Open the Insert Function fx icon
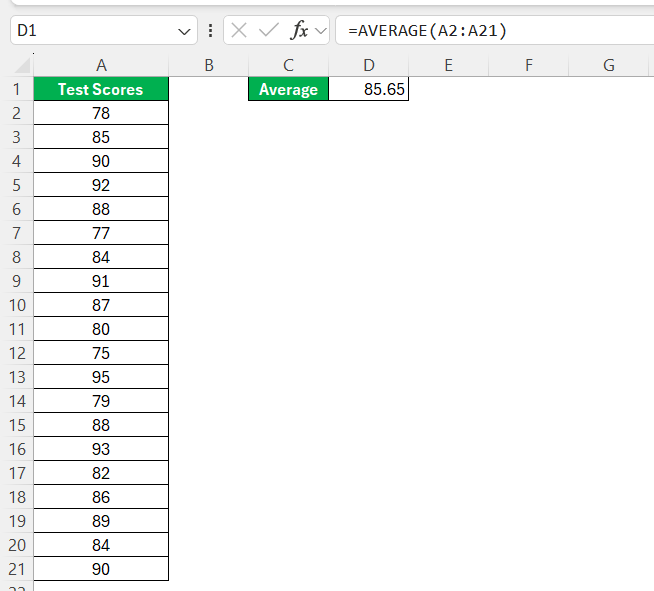Image resolution: width=654 pixels, height=591 pixels. coord(299,30)
